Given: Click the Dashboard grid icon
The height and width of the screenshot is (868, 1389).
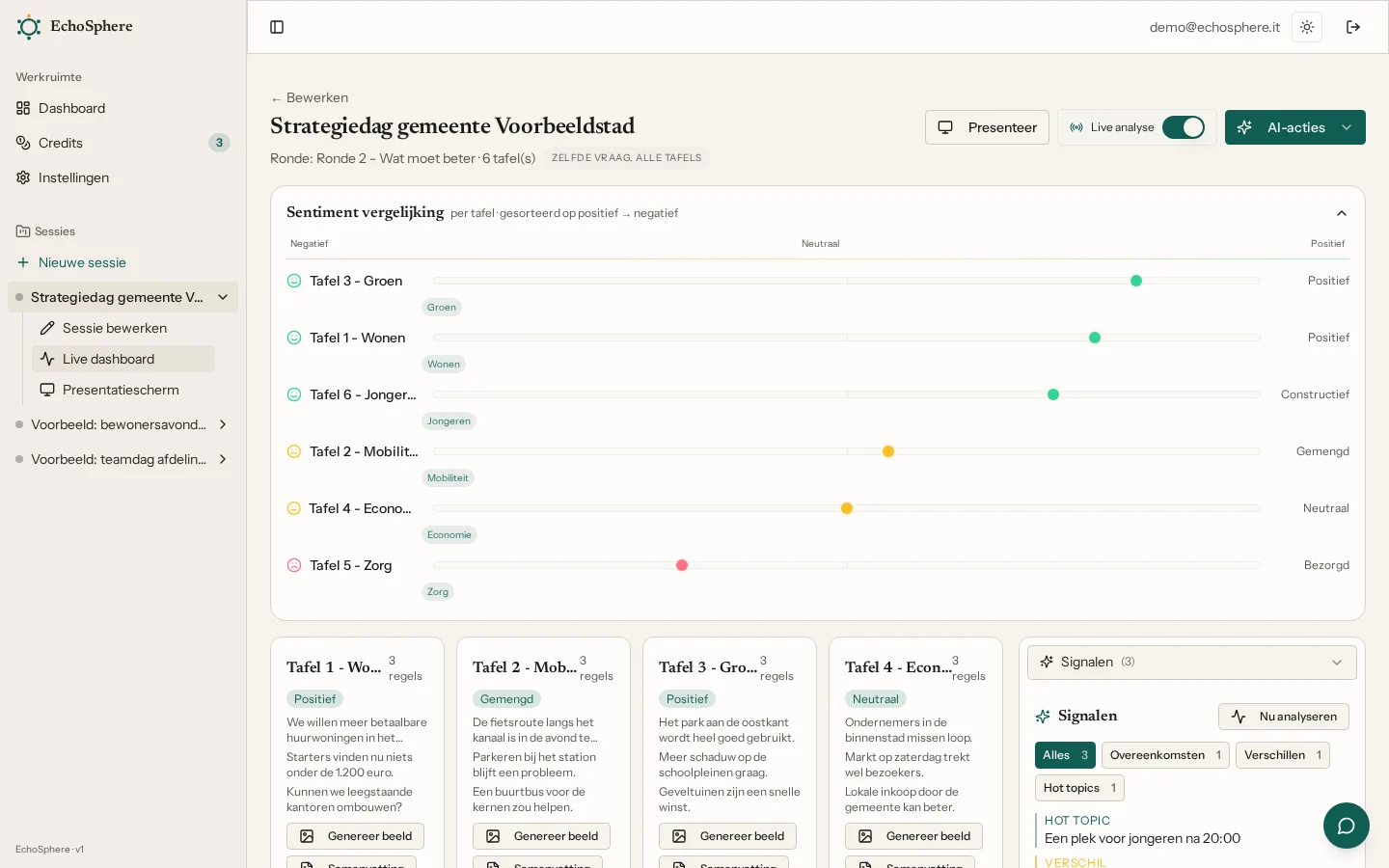Looking at the screenshot, I should [x=23, y=108].
